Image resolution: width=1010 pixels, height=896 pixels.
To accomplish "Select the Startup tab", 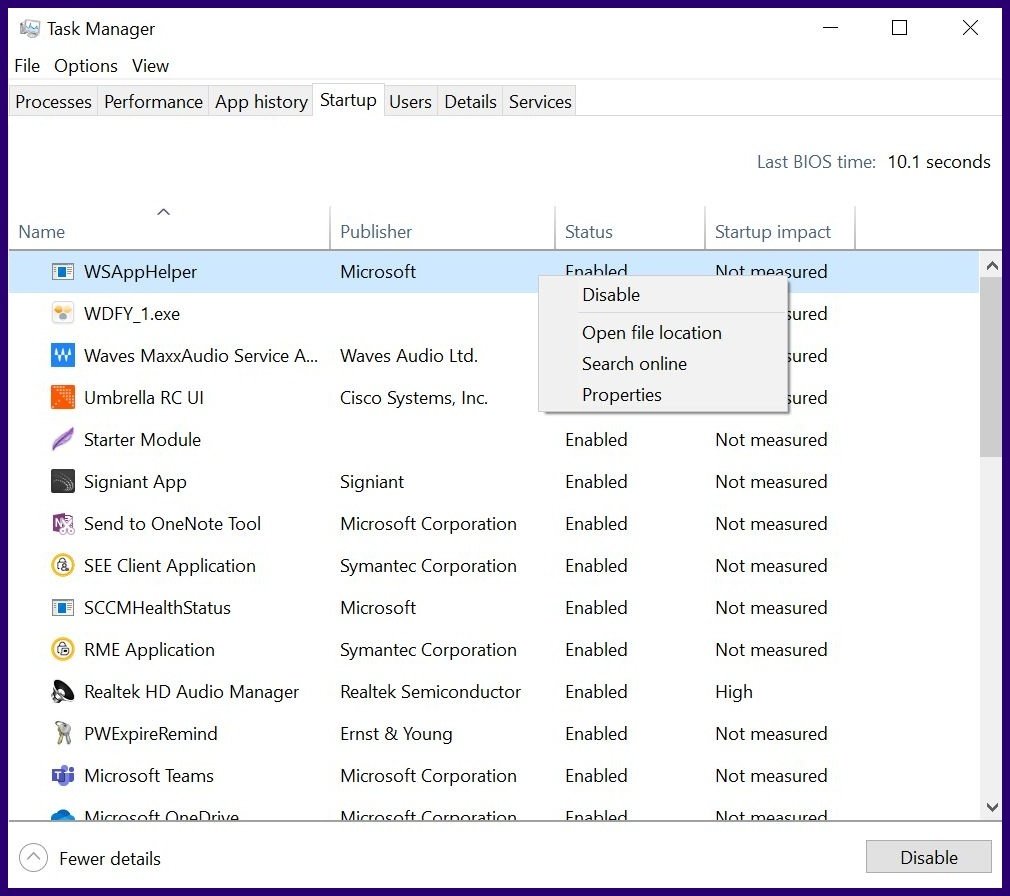I will [x=348, y=100].
